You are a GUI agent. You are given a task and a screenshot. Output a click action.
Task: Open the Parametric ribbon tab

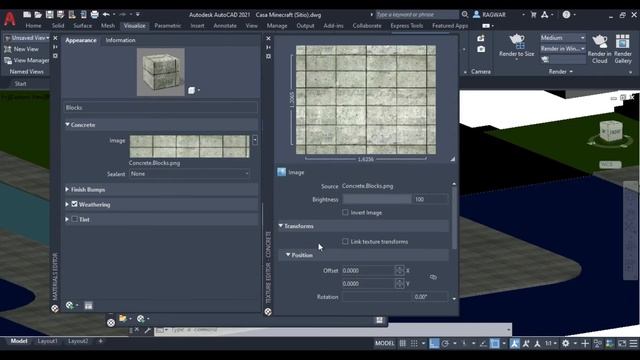168,26
